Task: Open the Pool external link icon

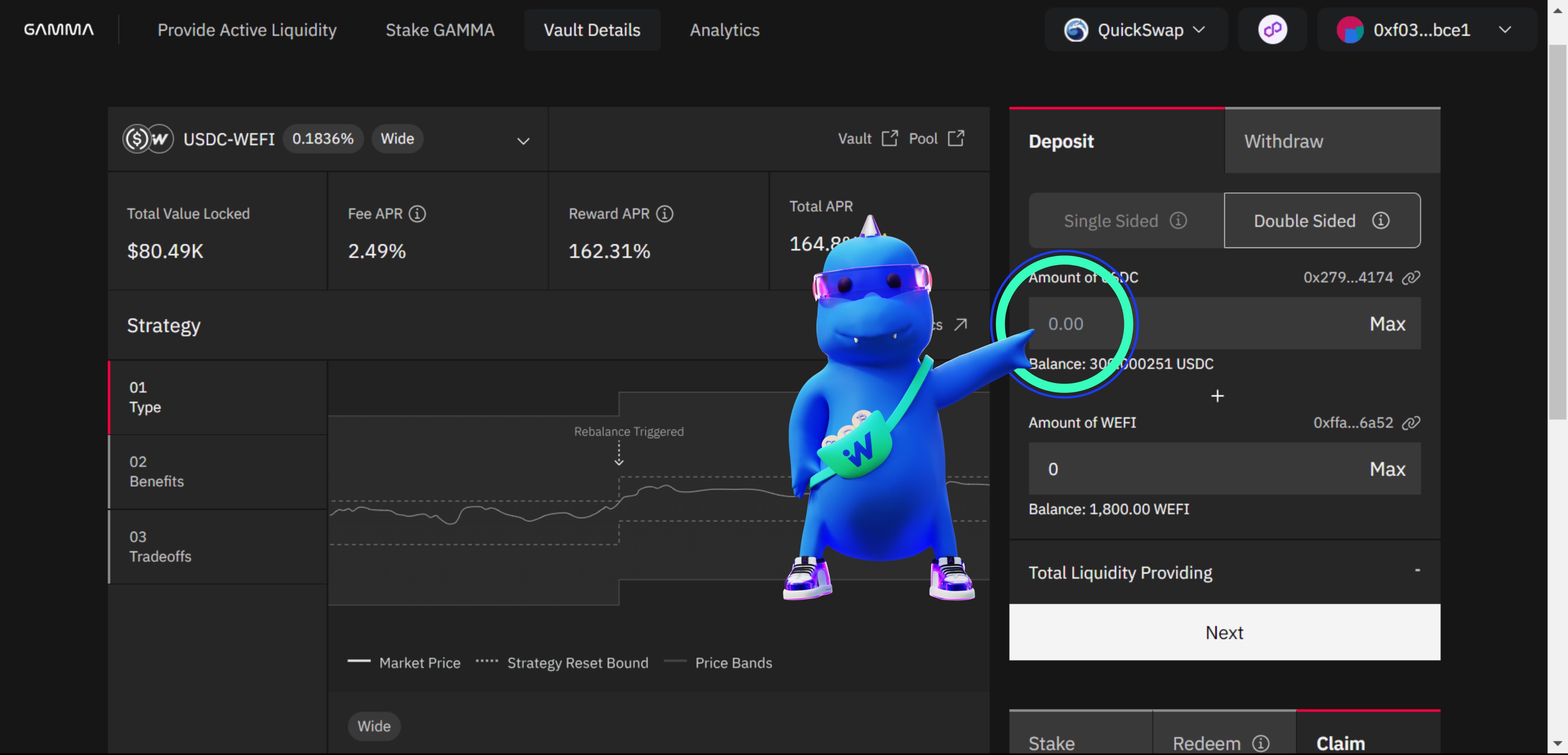Action: pos(955,138)
